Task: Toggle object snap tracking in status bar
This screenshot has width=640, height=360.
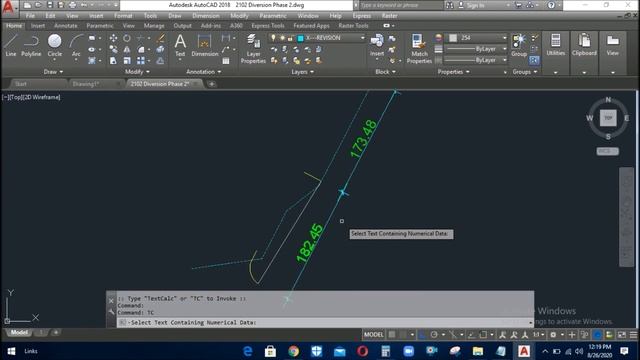Action: coord(471,335)
